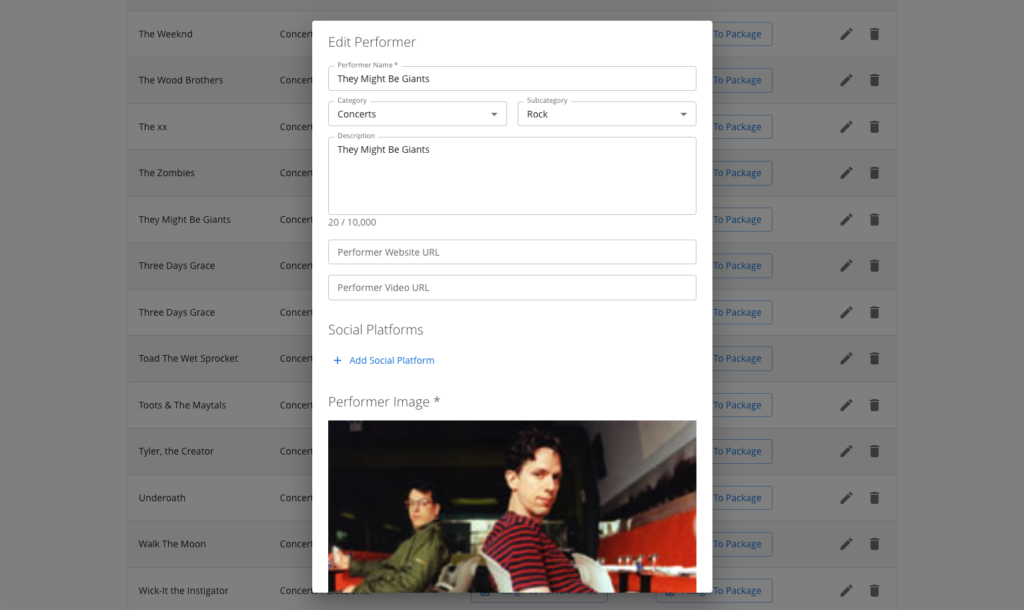Click "Tyler, the Creator" performer name
This screenshot has width=1024, height=610.
click(176, 451)
